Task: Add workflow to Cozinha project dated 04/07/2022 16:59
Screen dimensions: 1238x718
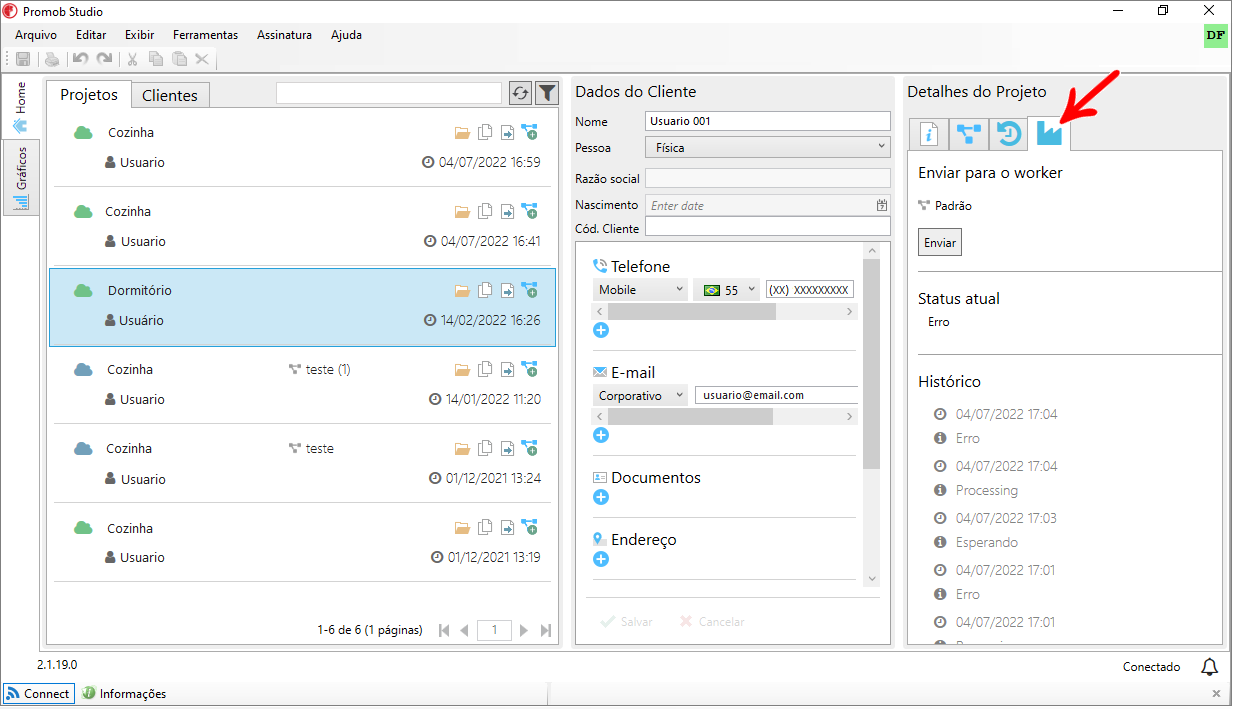Action: 530,132
